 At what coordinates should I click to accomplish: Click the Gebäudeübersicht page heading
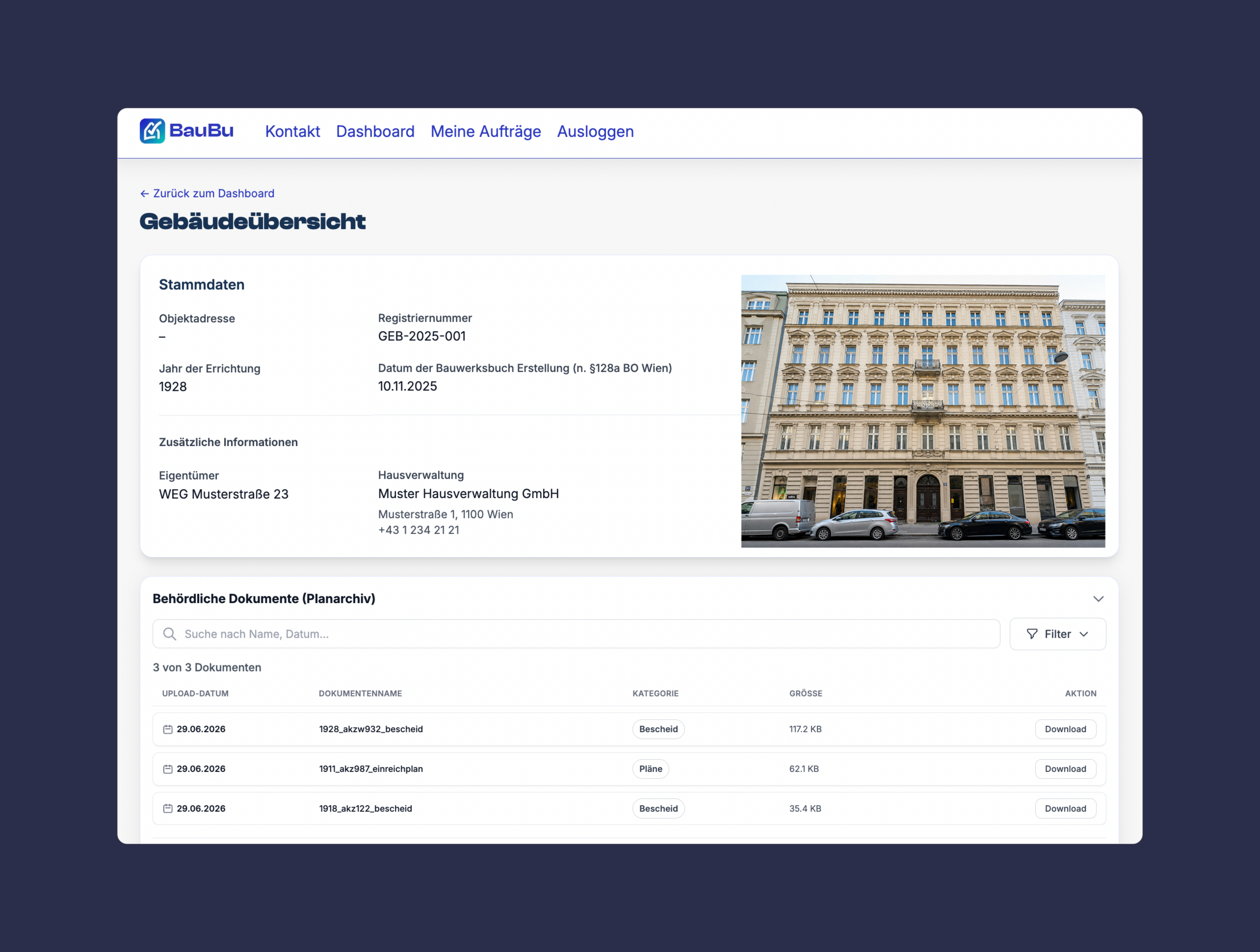252,221
